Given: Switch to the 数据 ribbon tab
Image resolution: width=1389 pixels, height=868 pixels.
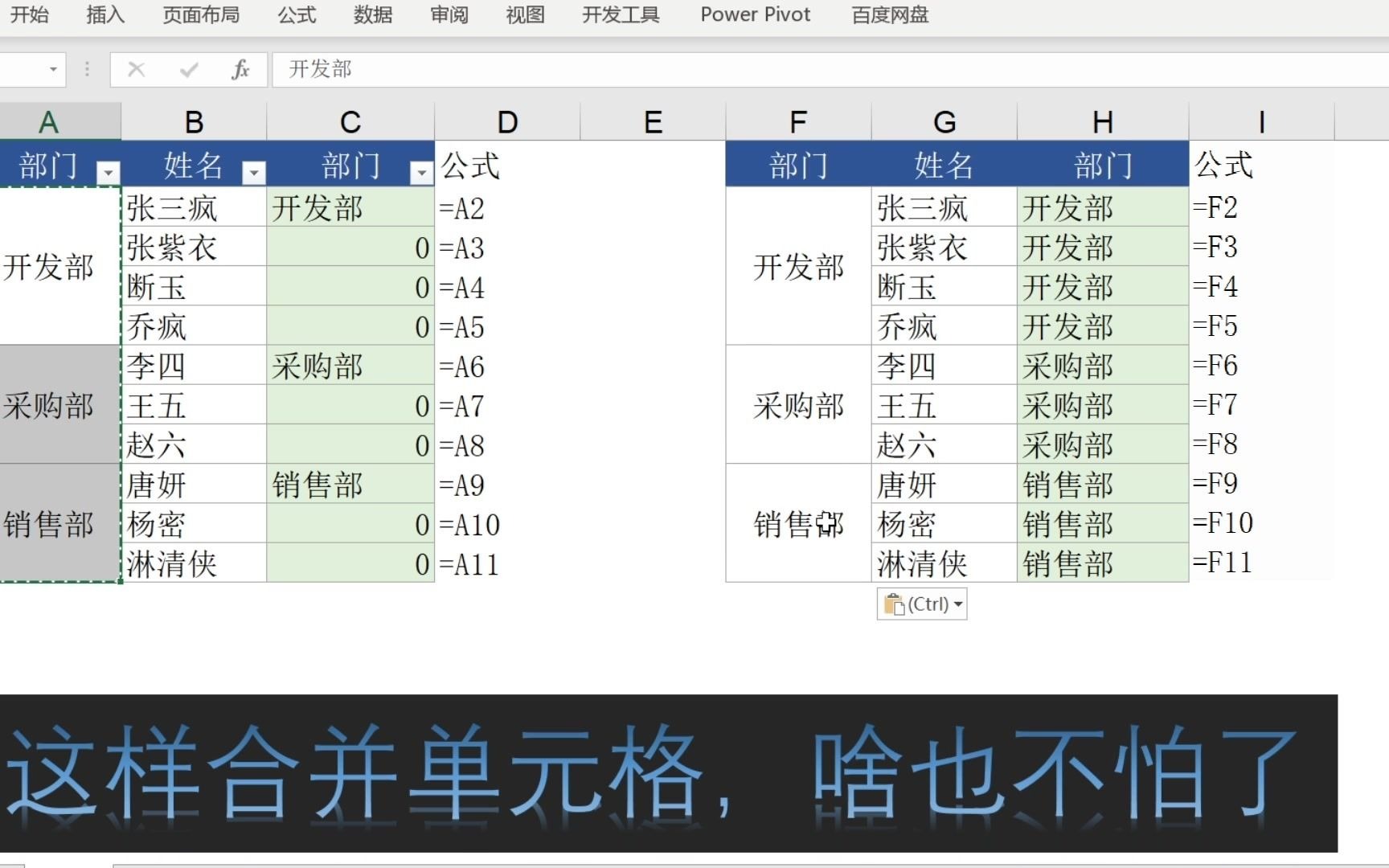Looking at the screenshot, I should [x=372, y=14].
